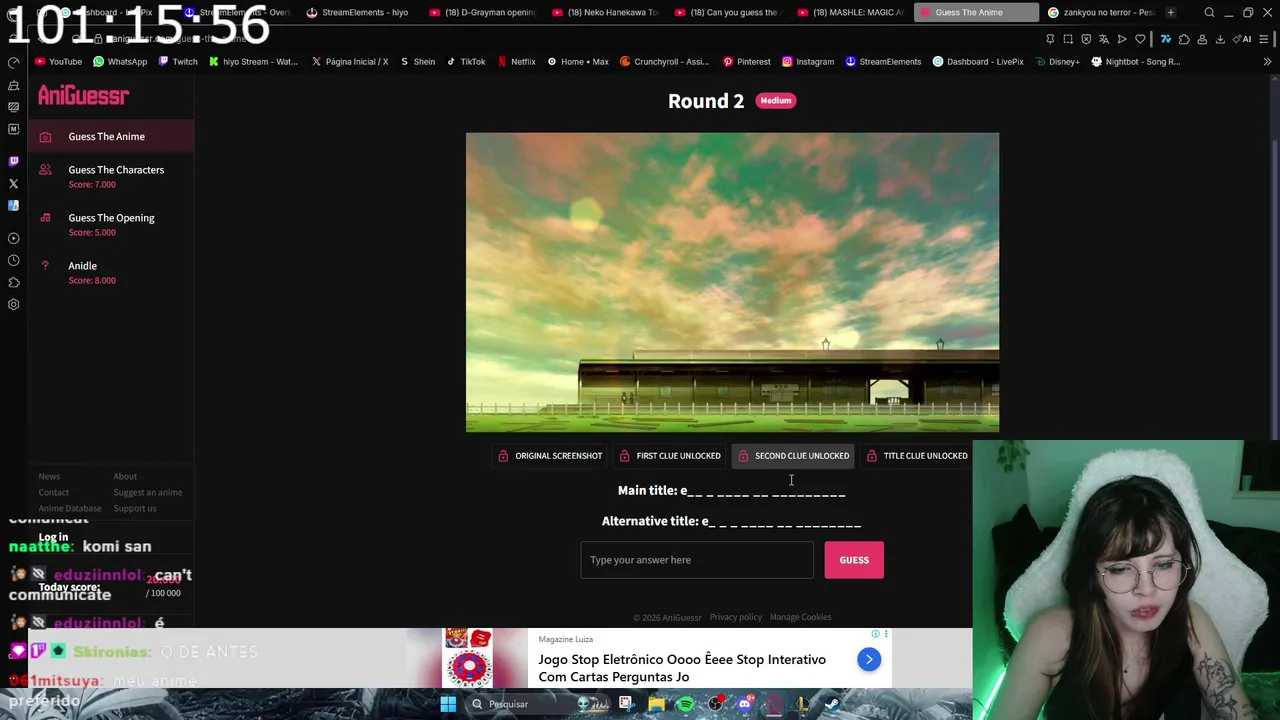This screenshot has width=1280, height=720.
Task: Click the answer input field
Action: tap(697, 560)
